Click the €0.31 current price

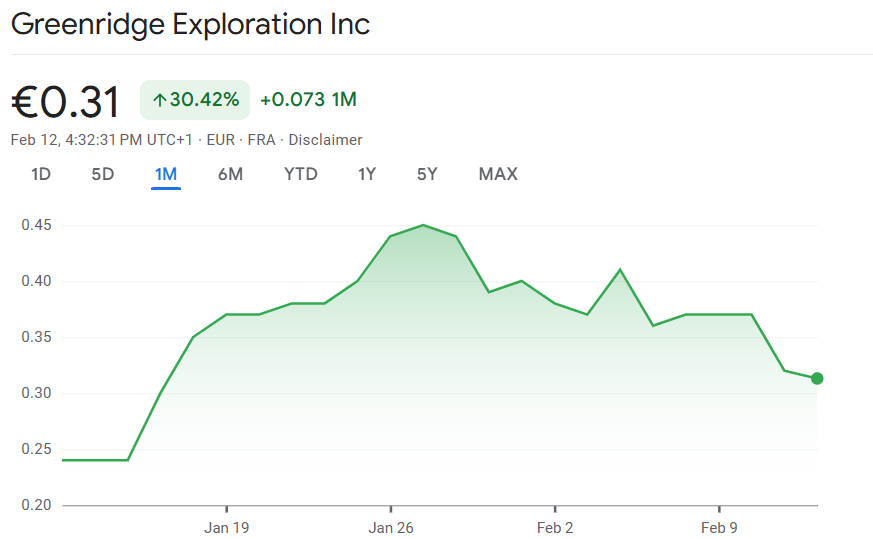pos(66,102)
